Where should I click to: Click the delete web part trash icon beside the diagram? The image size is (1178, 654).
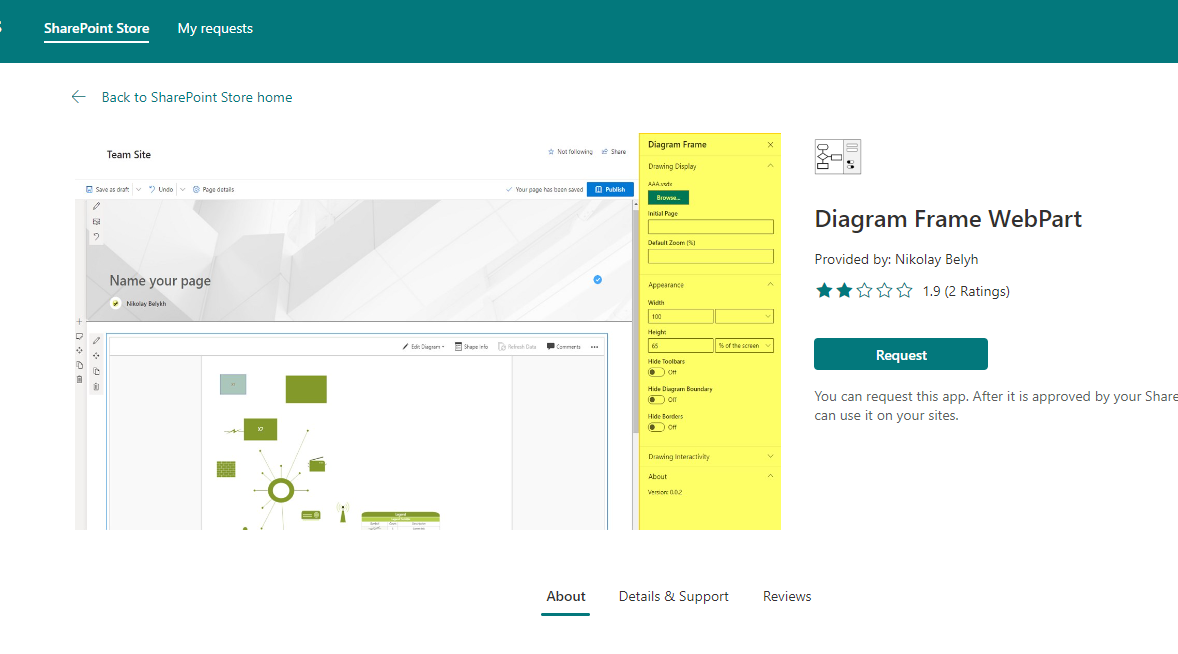click(x=96, y=387)
